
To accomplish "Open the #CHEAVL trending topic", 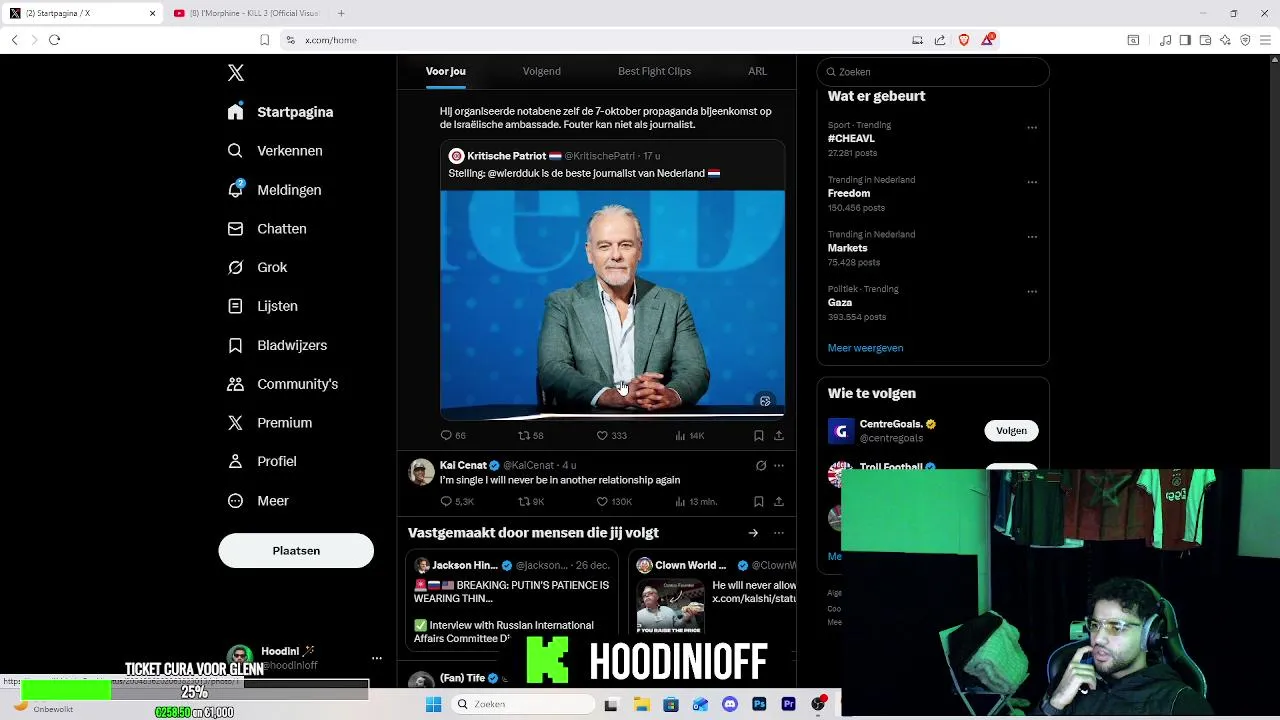I will pos(851,139).
